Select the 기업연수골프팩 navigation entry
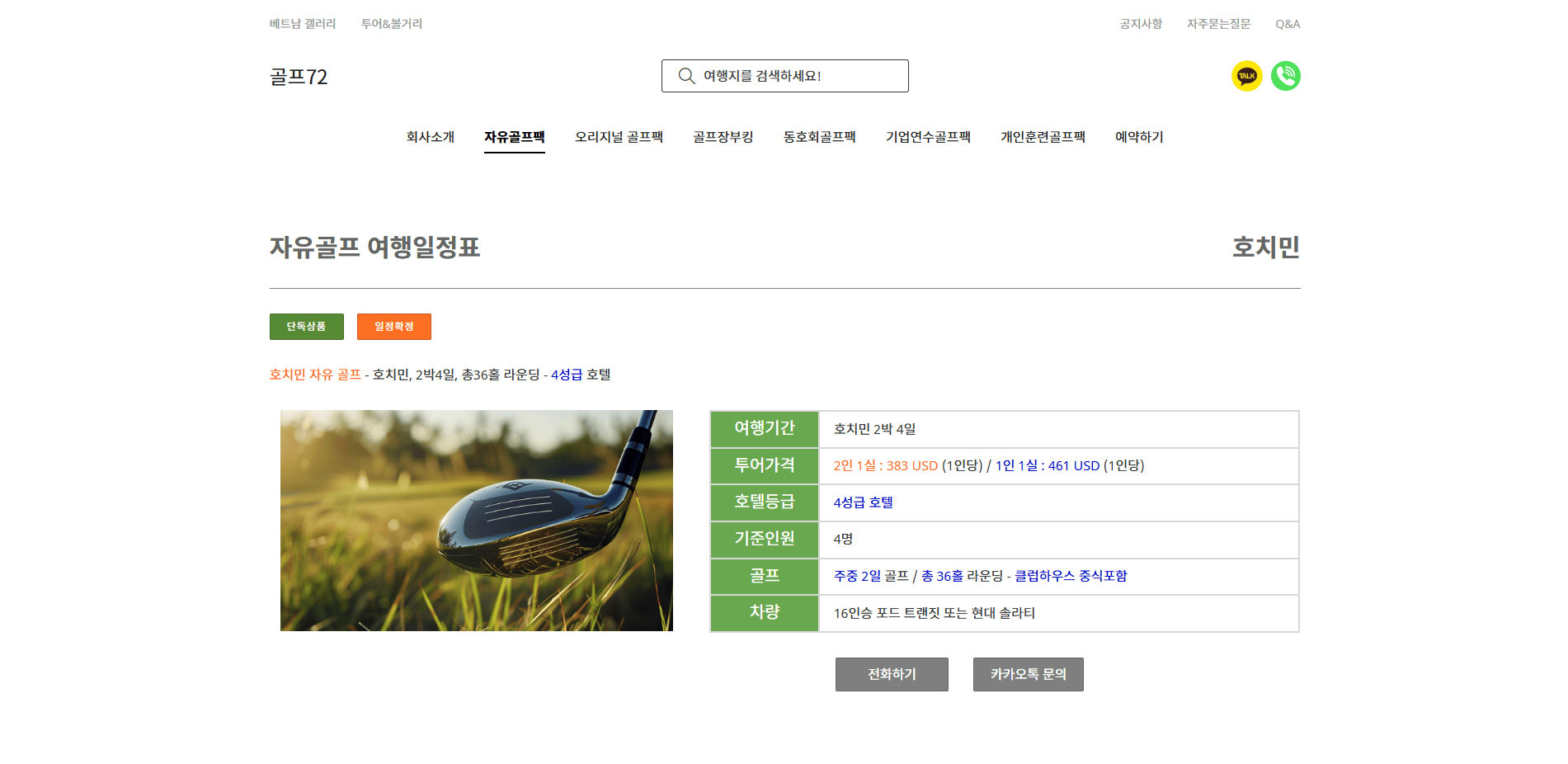 click(928, 137)
